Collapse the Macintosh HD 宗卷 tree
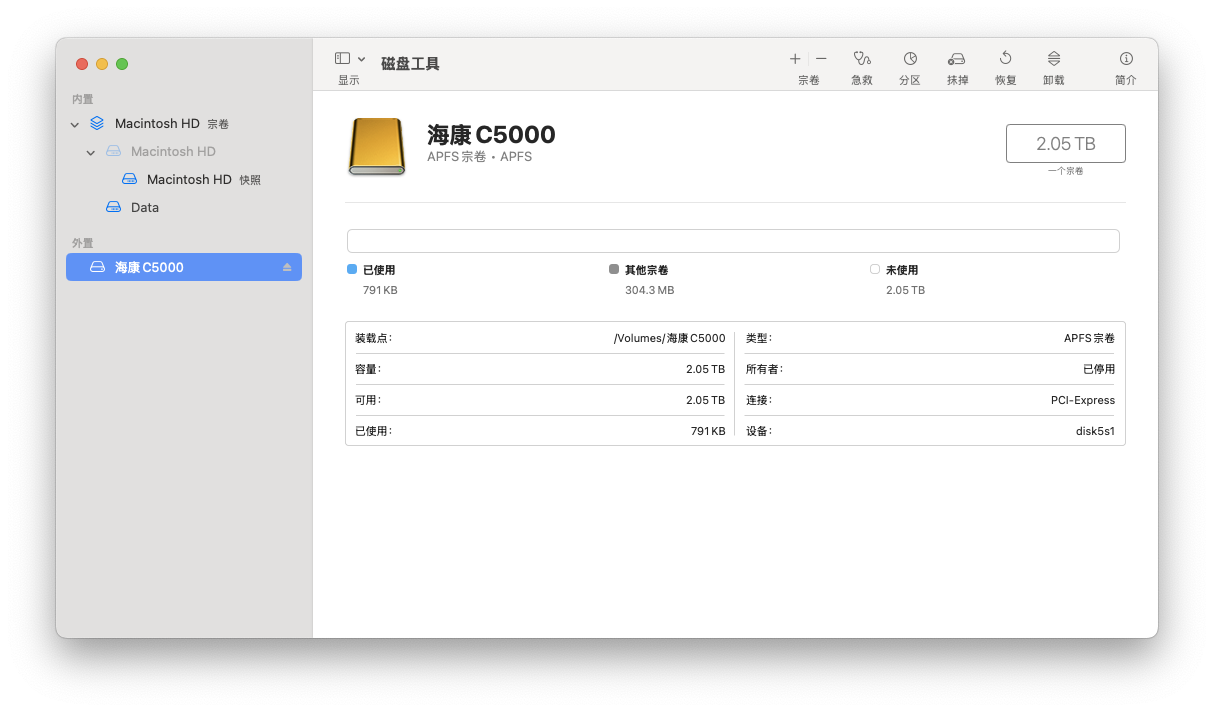 (x=75, y=123)
